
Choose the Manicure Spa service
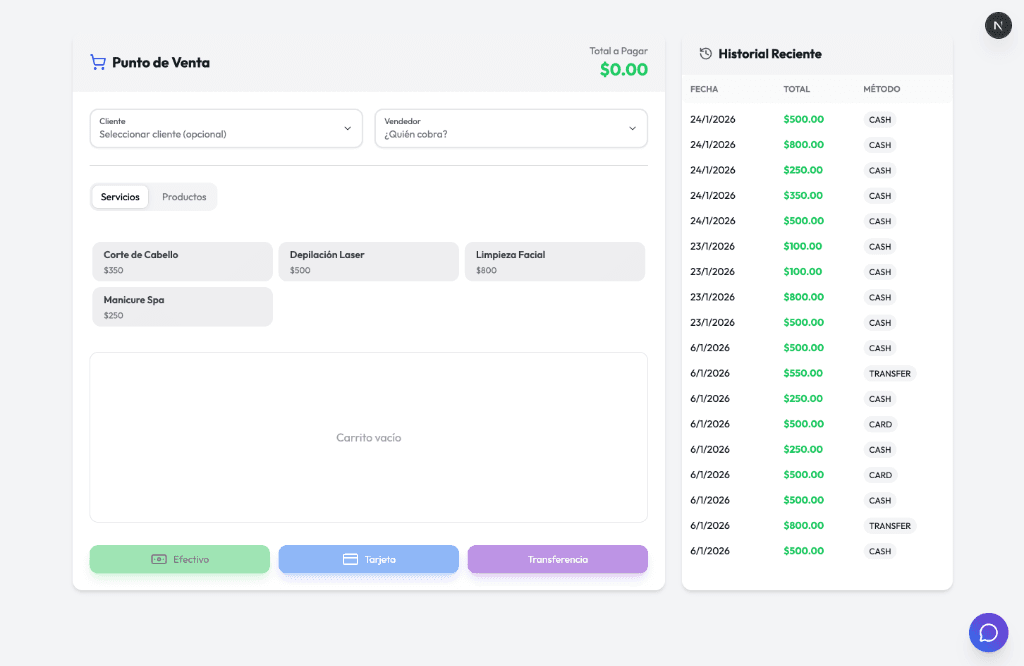click(x=182, y=306)
